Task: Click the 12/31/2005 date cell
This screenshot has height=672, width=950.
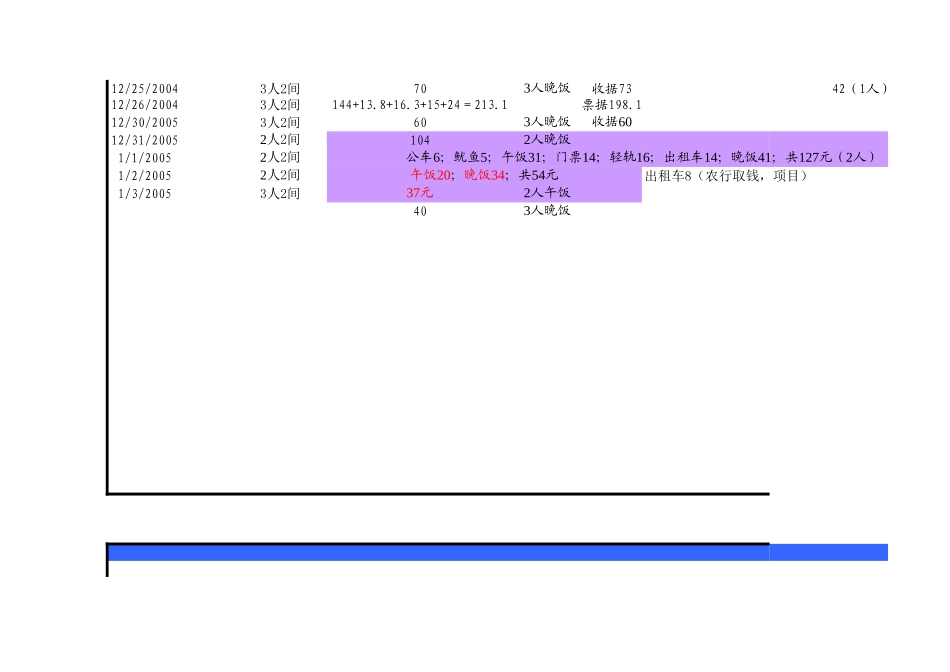Action: click(145, 140)
